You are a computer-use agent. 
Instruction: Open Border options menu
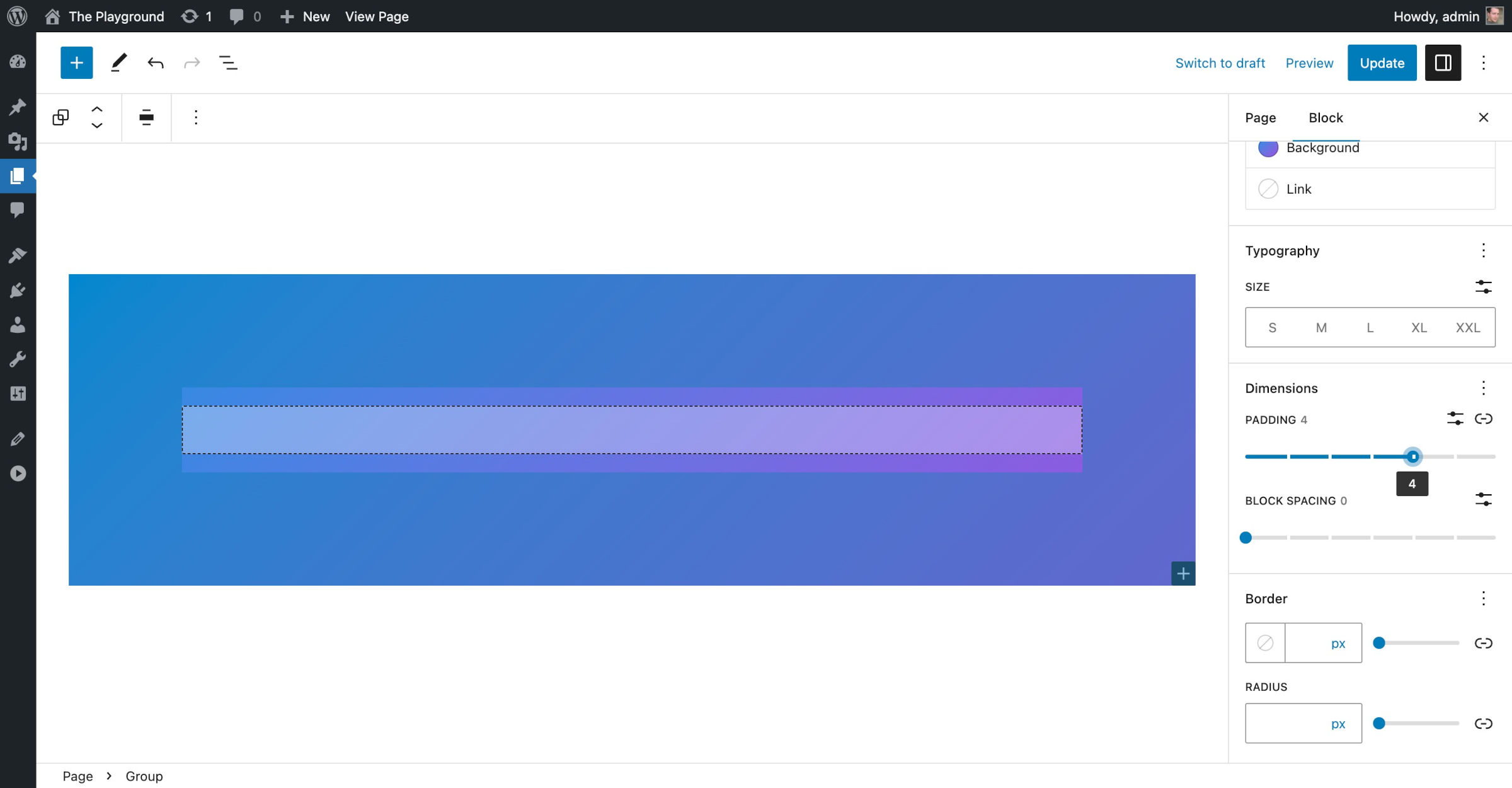click(1483, 598)
